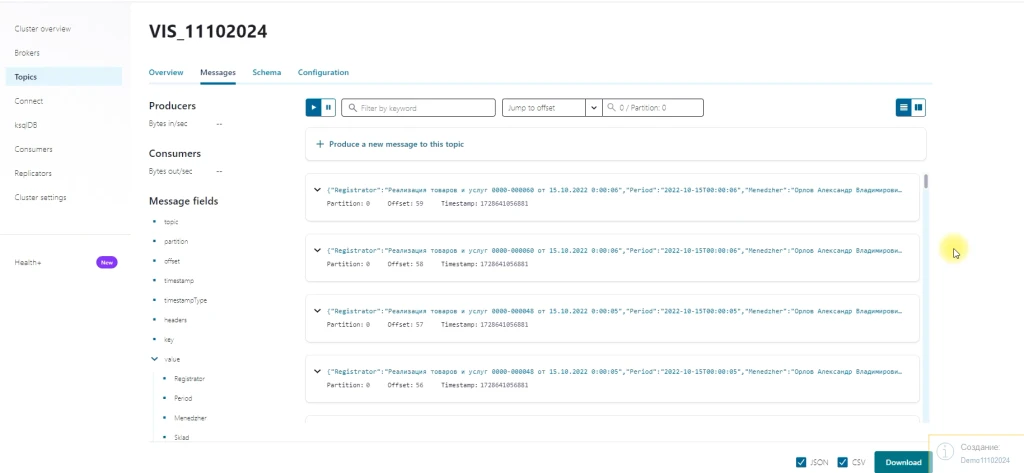Image resolution: width=1024 pixels, height=473 pixels.
Task: Uncheck the JSON checkbox
Action: pyautogui.click(x=801, y=462)
